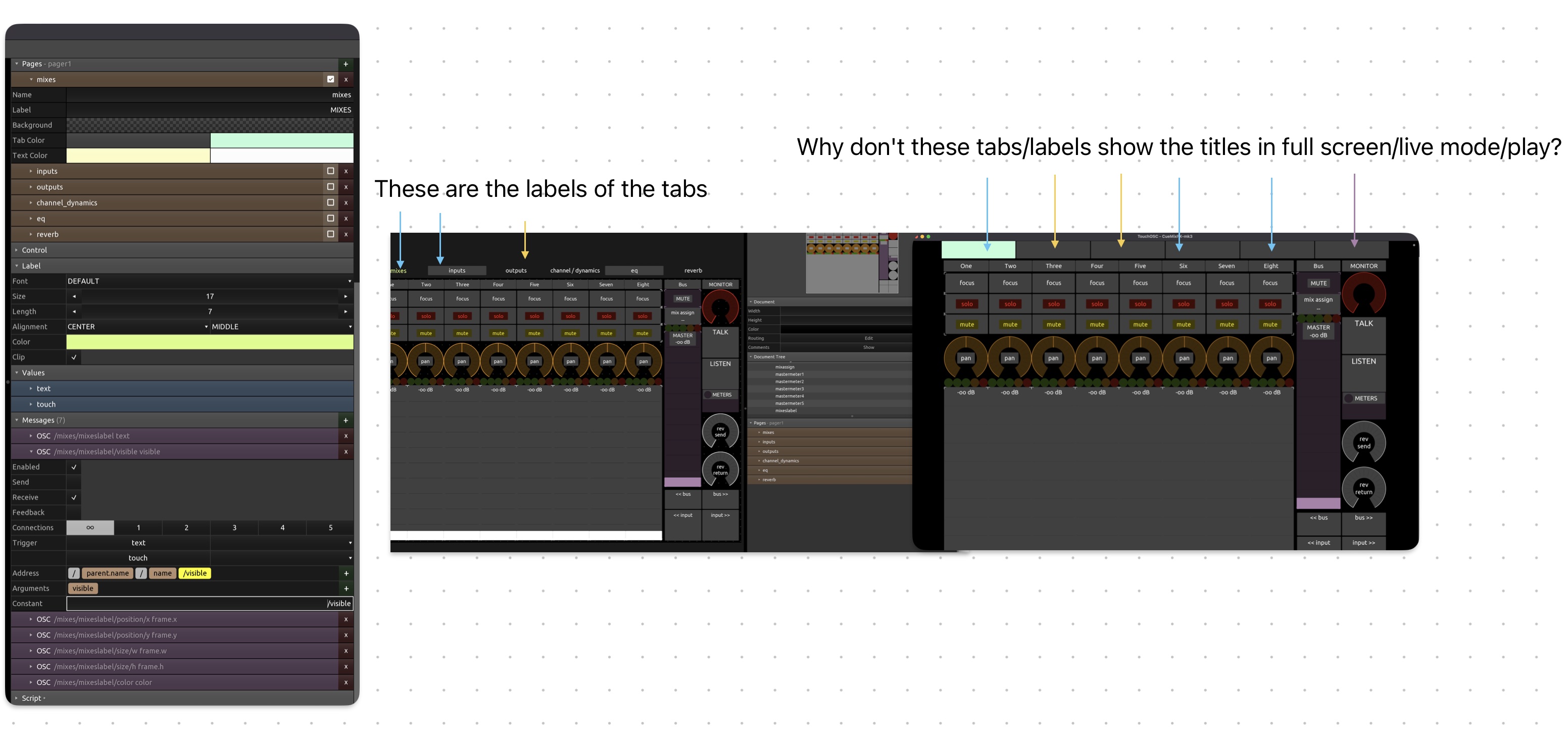This screenshot has height=734, width=1568.
Task: Check the outputs page checkbox
Action: [330, 187]
